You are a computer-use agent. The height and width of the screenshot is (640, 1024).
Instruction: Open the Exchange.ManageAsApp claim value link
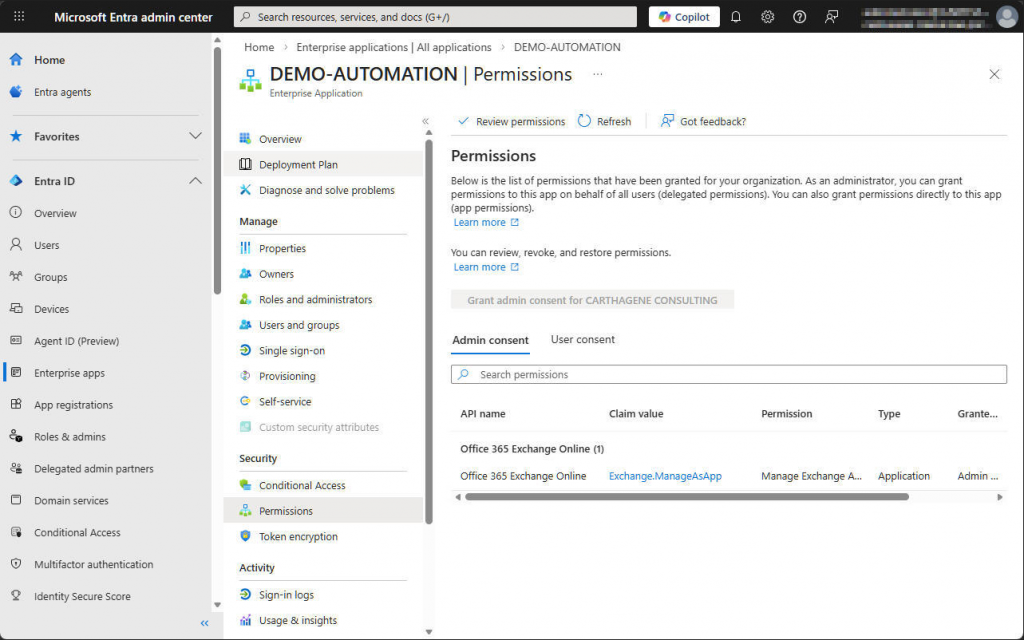pos(664,475)
